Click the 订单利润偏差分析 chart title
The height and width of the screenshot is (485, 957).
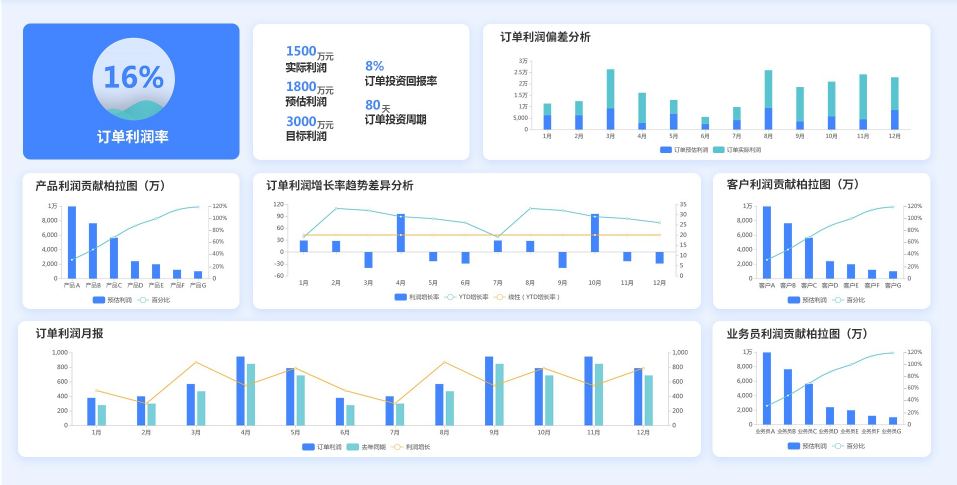point(545,37)
